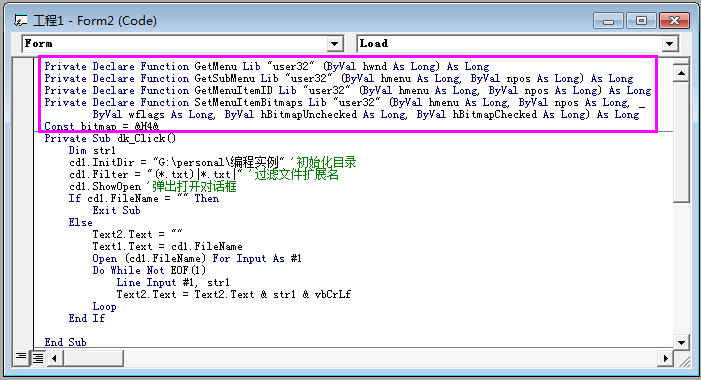Viewport: 701px width, 380px height.
Task: Click the horizontal scrollbar thumb
Action: coord(93,358)
